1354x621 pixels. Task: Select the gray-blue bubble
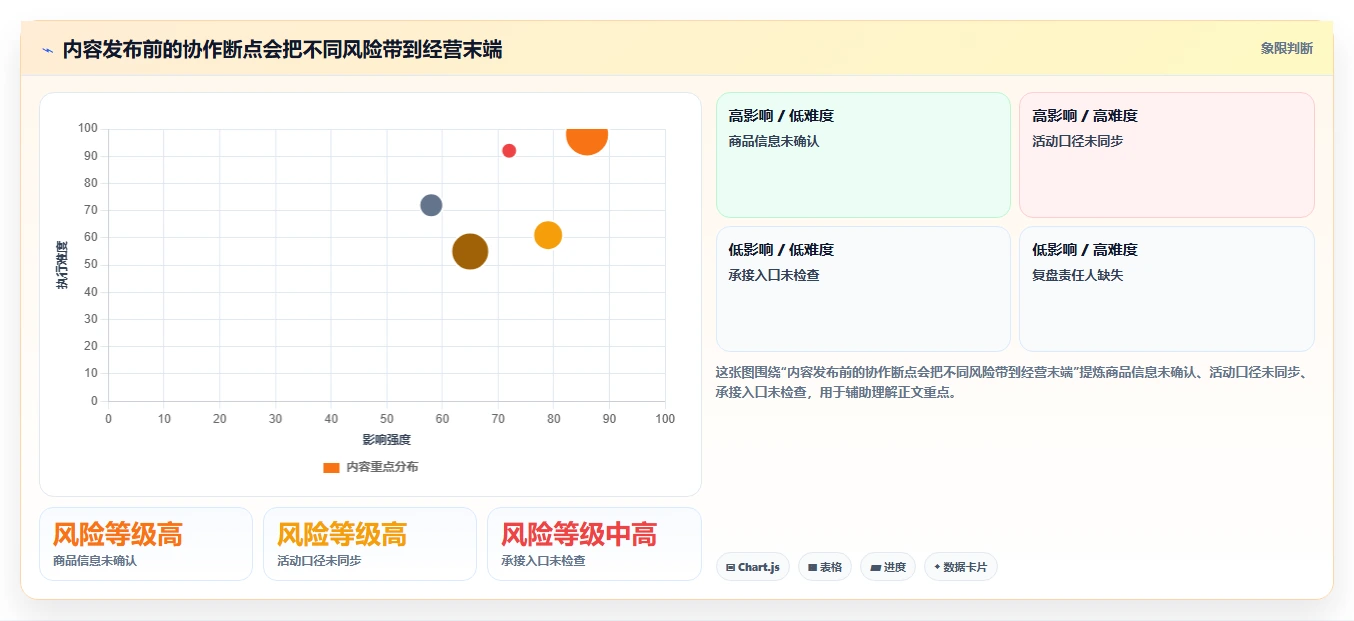pos(431,205)
